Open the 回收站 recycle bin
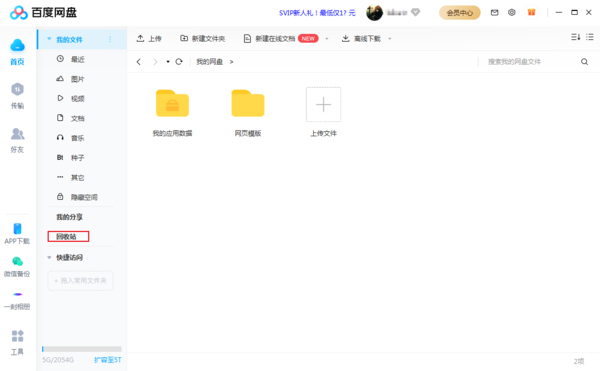Screen dimensions: 600x371 [66, 236]
